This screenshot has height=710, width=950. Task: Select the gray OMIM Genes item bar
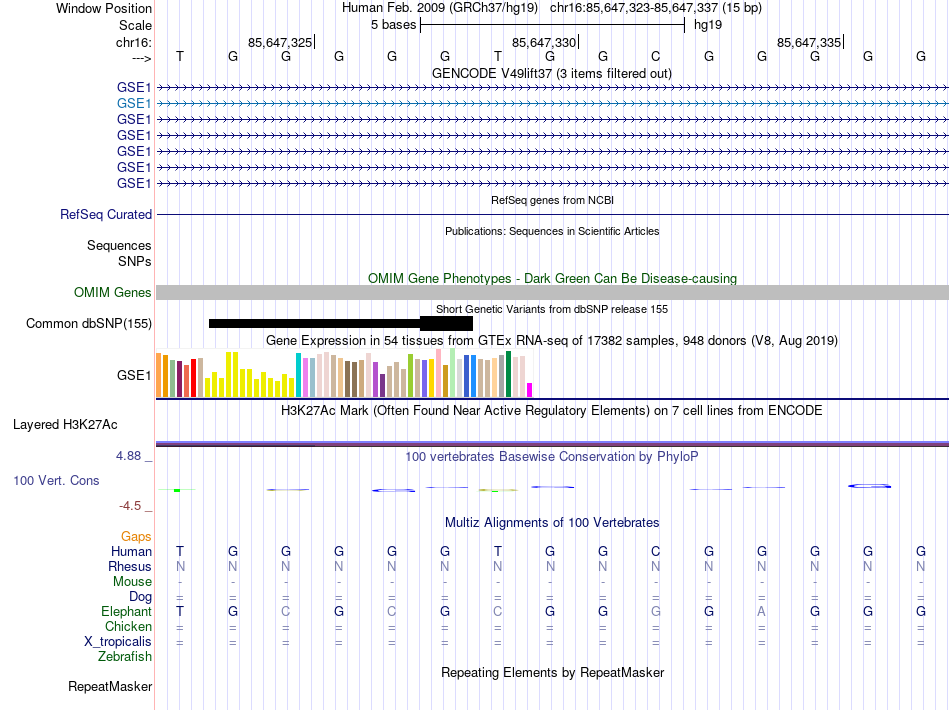tap(551, 292)
